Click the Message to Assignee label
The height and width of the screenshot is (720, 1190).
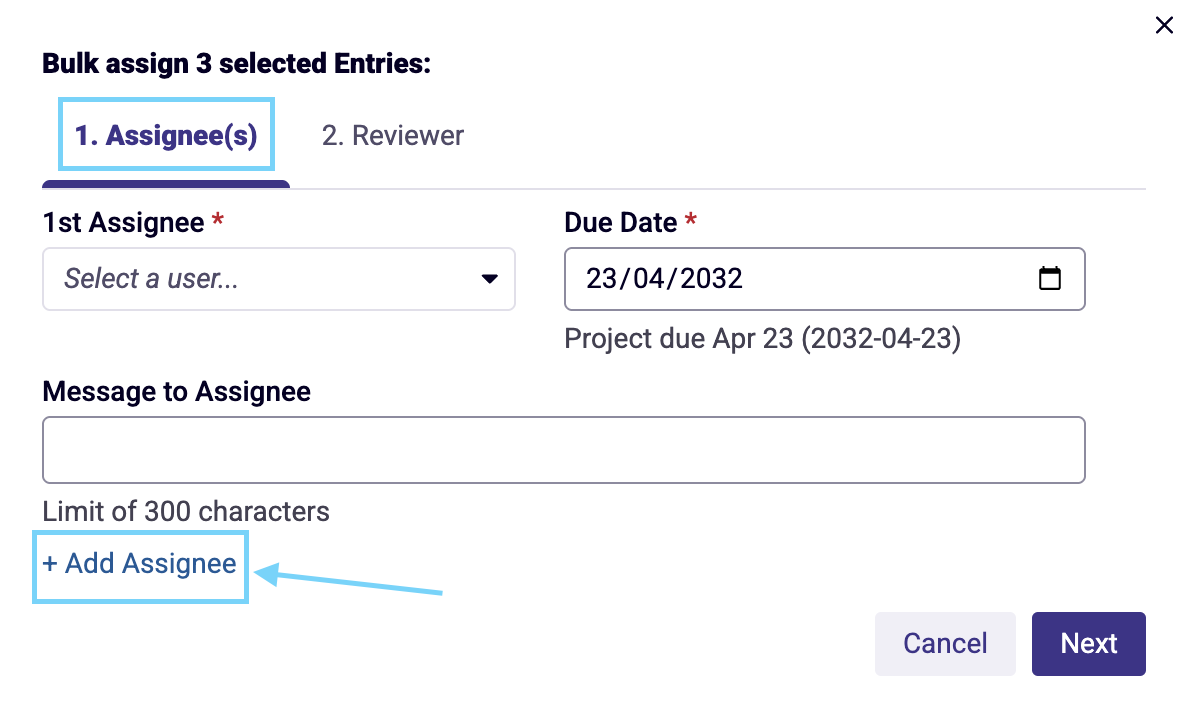click(176, 391)
